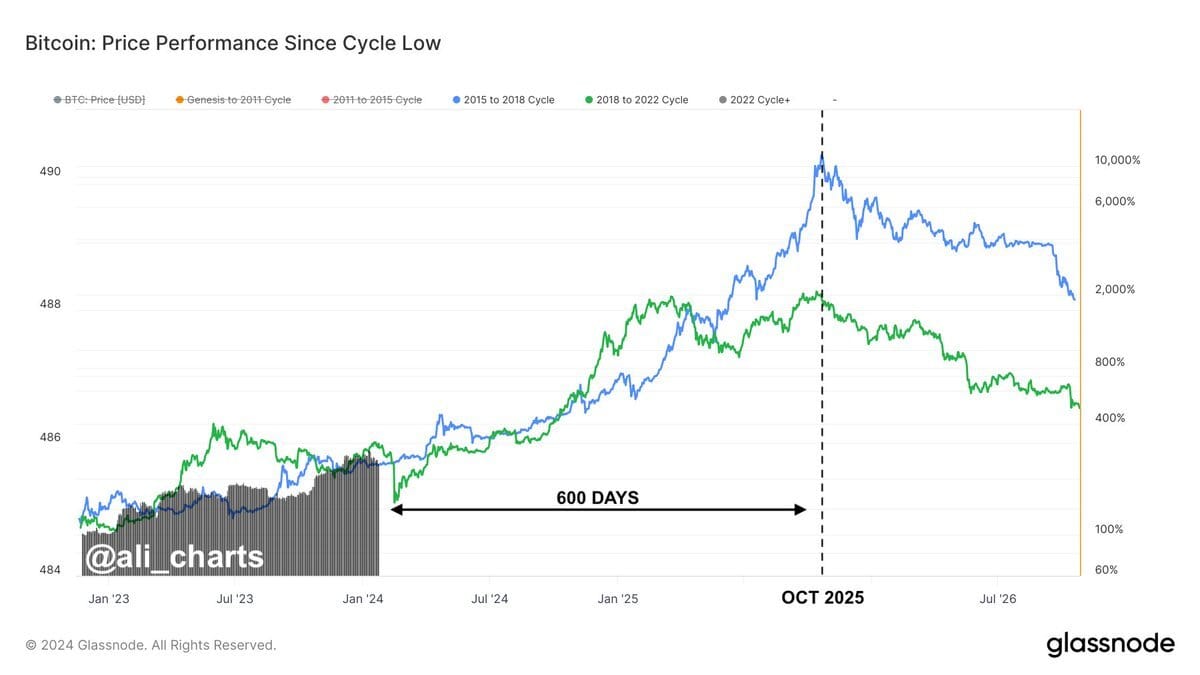Image resolution: width=1200 pixels, height=675 pixels.
Task: Click the Jan '25 x-axis label
Action: pos(618,598)
